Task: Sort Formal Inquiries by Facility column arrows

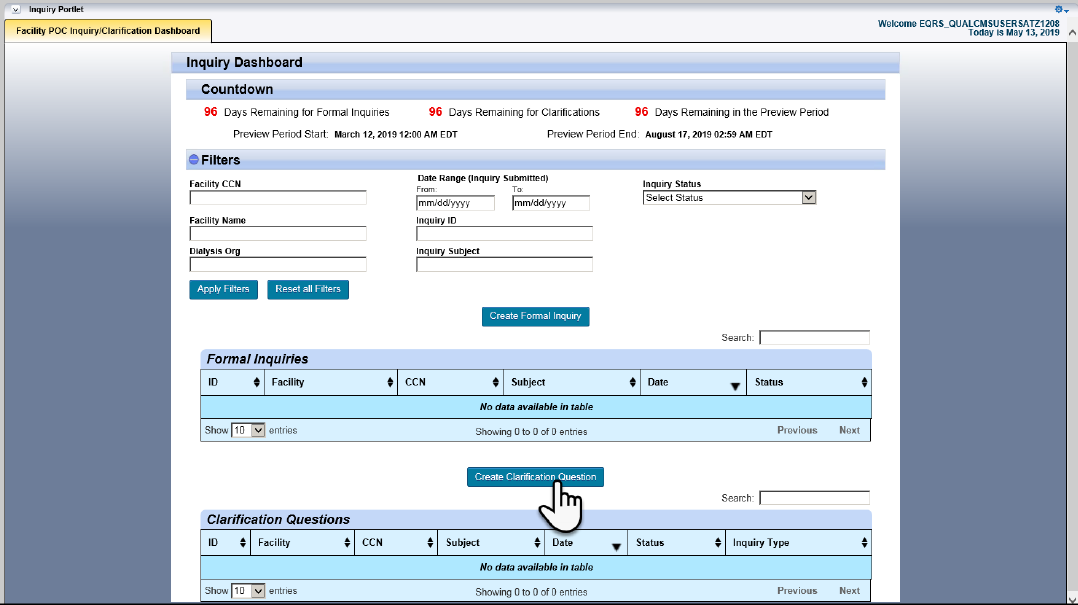Action: 389,382
